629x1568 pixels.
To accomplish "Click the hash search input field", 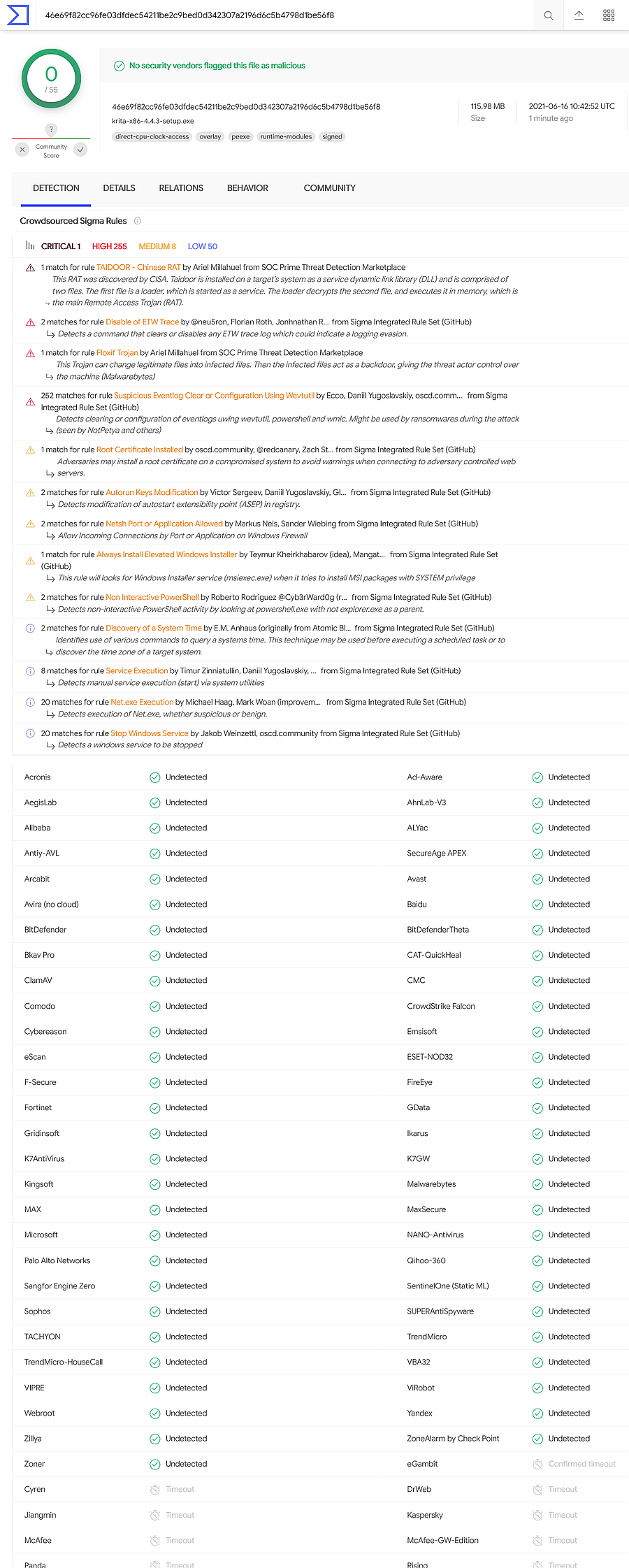I will tap(280, 15).
